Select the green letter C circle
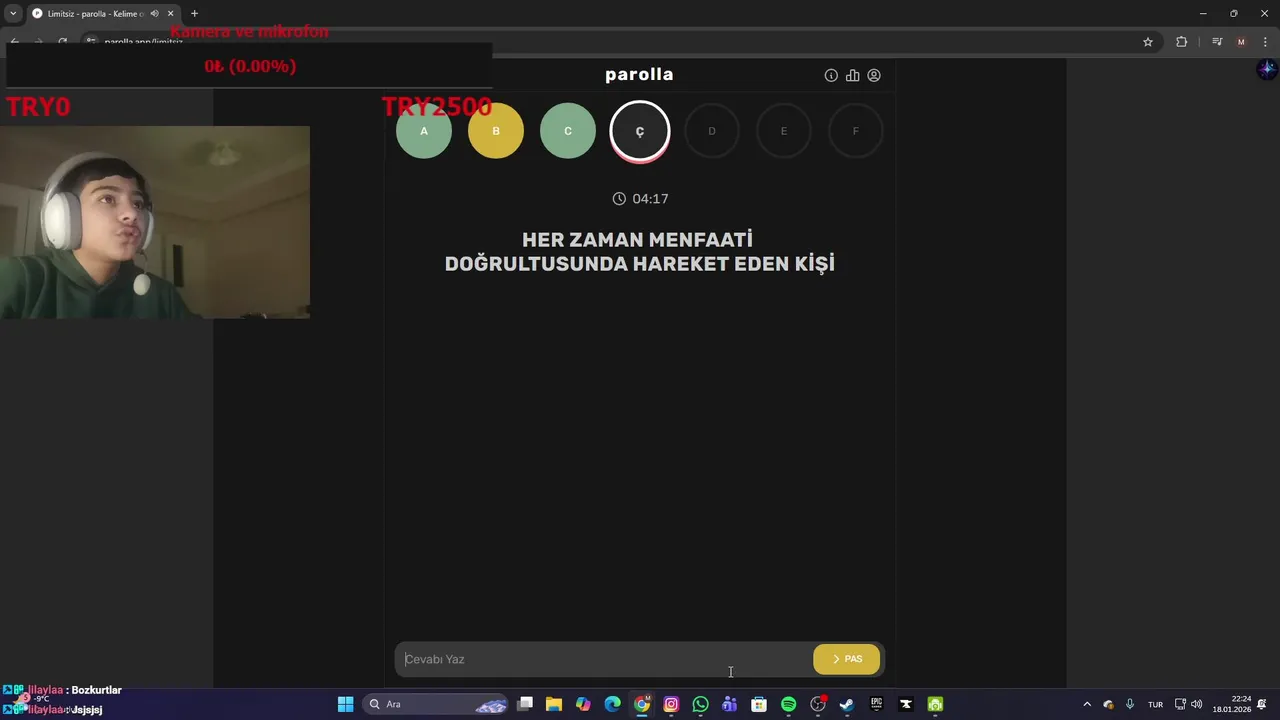Image resolution: width=1280 pixels, height=720 pixels. pyautogui.click(x=568, y=131)
